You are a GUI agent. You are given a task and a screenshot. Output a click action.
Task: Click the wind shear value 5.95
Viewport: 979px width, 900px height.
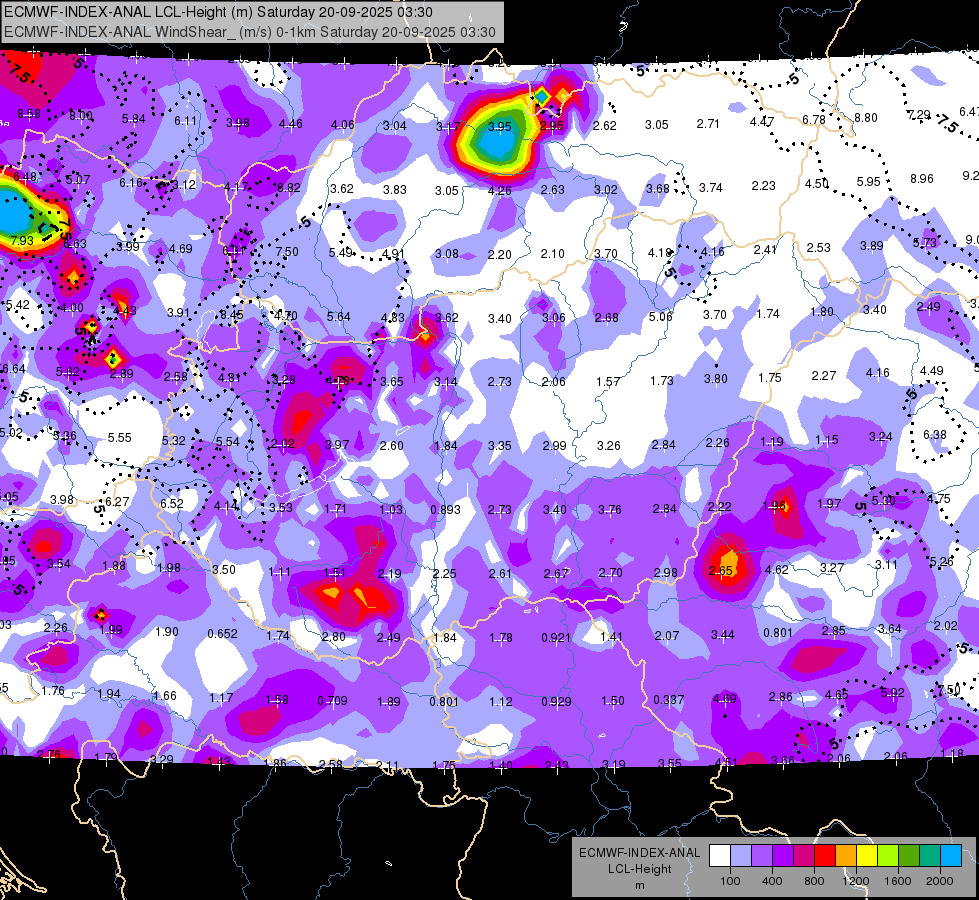[x=868, y=182]
